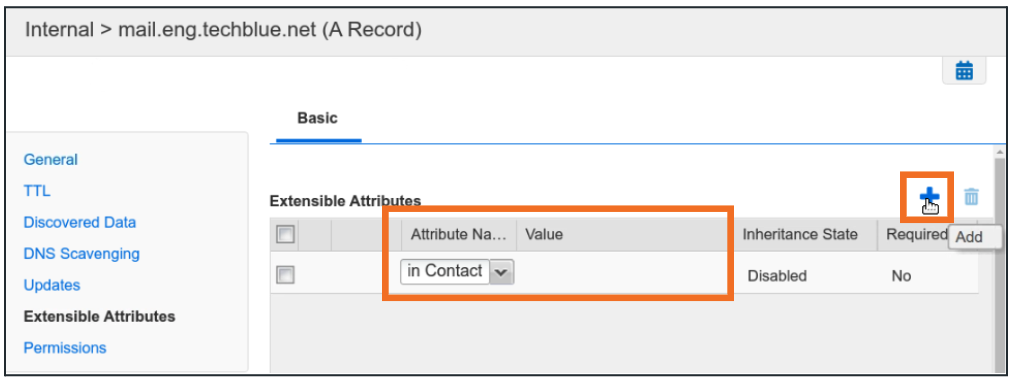Open the calendar schedule icon

(x=964, y=70)
